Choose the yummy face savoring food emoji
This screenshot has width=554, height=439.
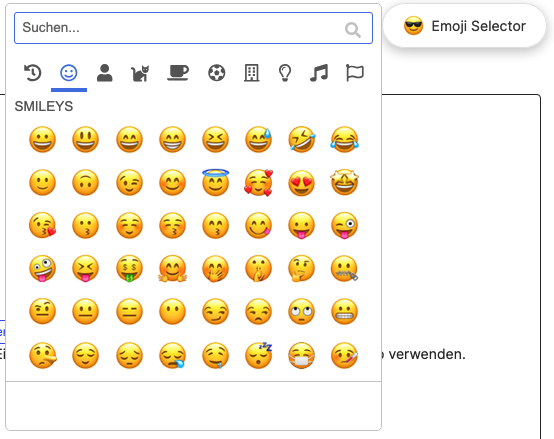click(x=259, y=225)
